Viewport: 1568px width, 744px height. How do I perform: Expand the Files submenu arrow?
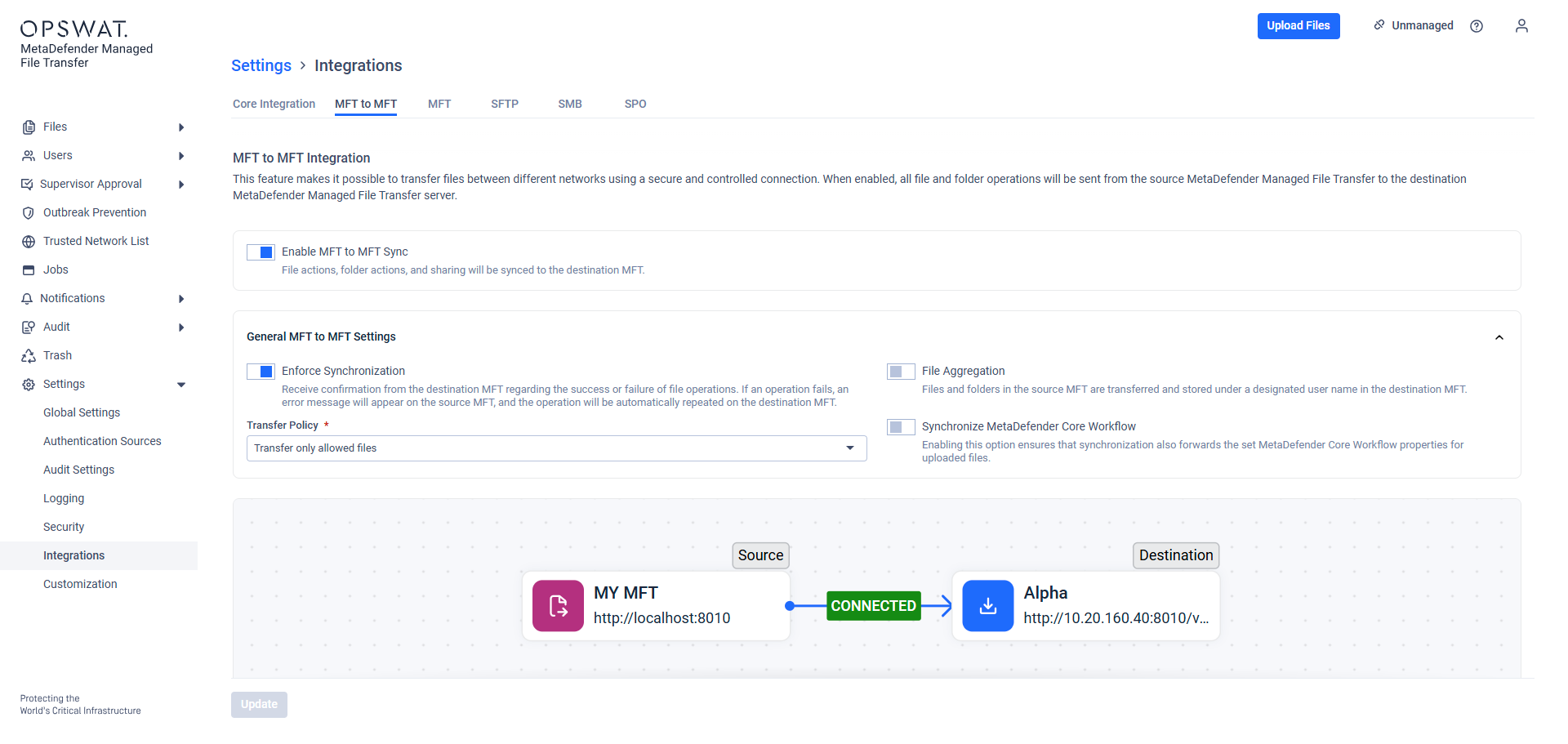pyautogui.click(x=181, y=127)
